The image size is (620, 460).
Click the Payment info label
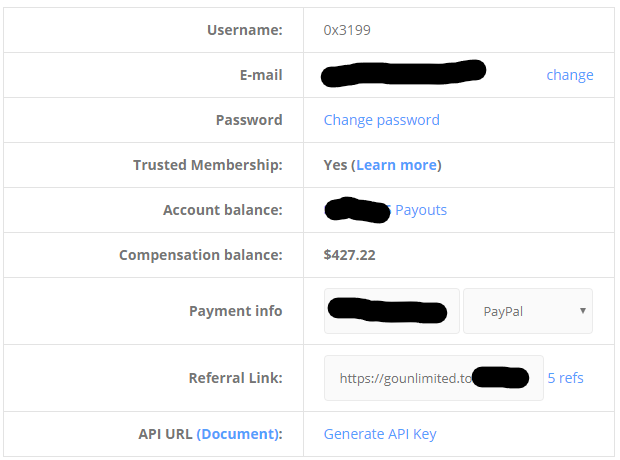235,311
